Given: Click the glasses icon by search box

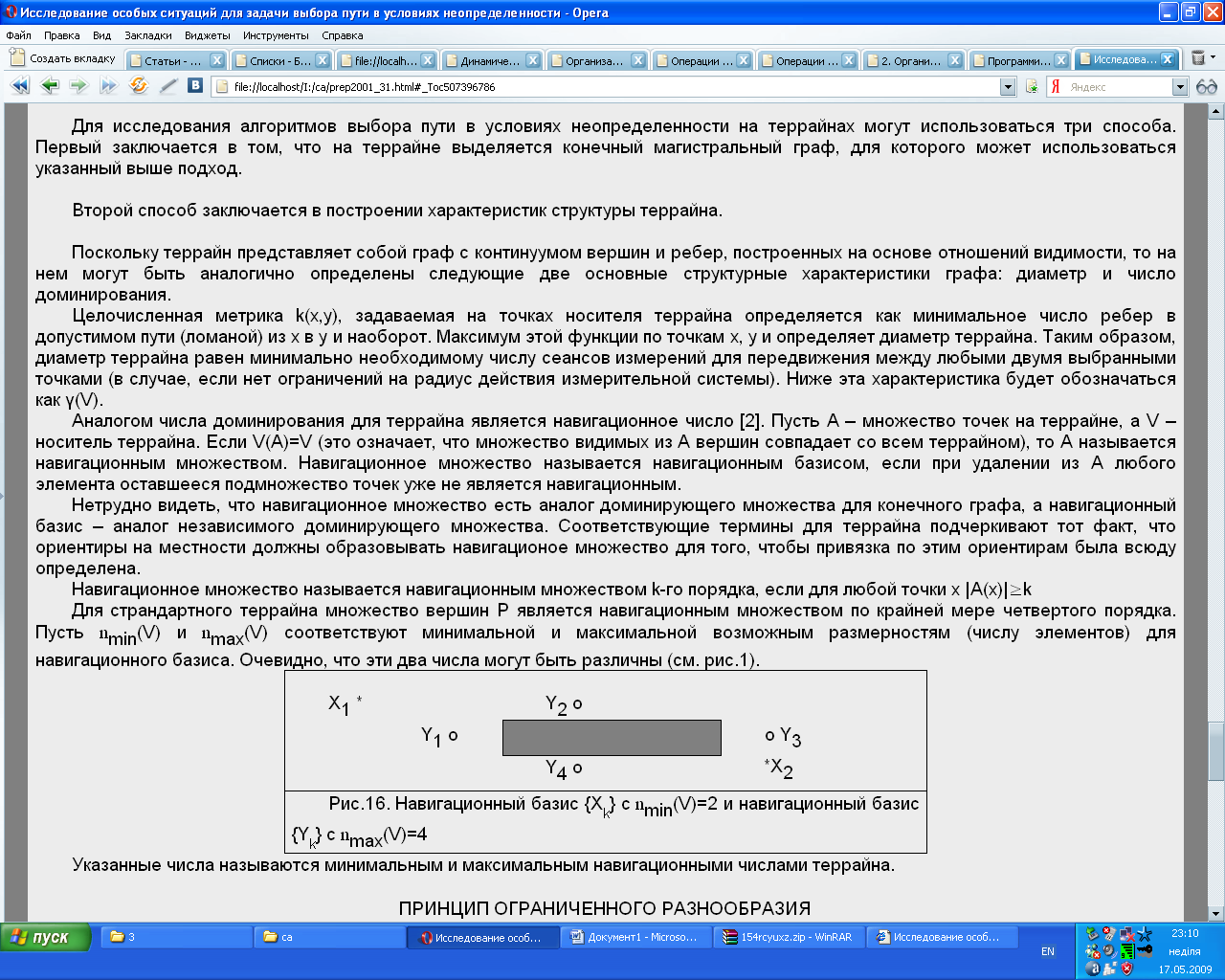Looking at the screenshot, I should coord(1206,87).
